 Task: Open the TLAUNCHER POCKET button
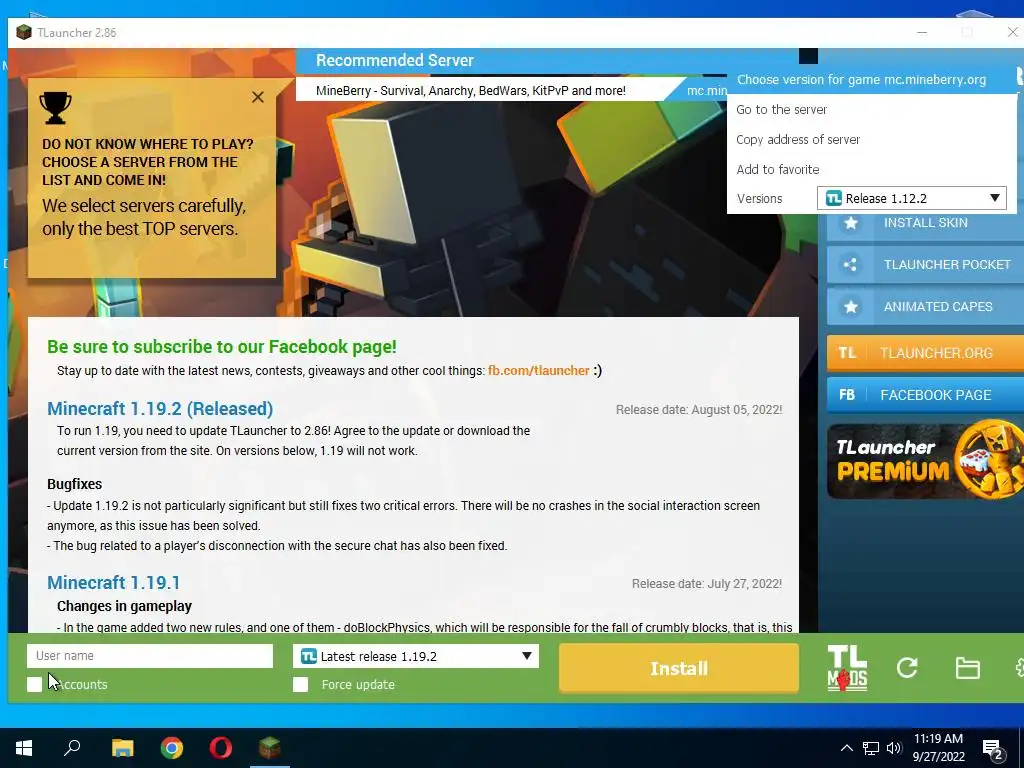click(925, 264)
